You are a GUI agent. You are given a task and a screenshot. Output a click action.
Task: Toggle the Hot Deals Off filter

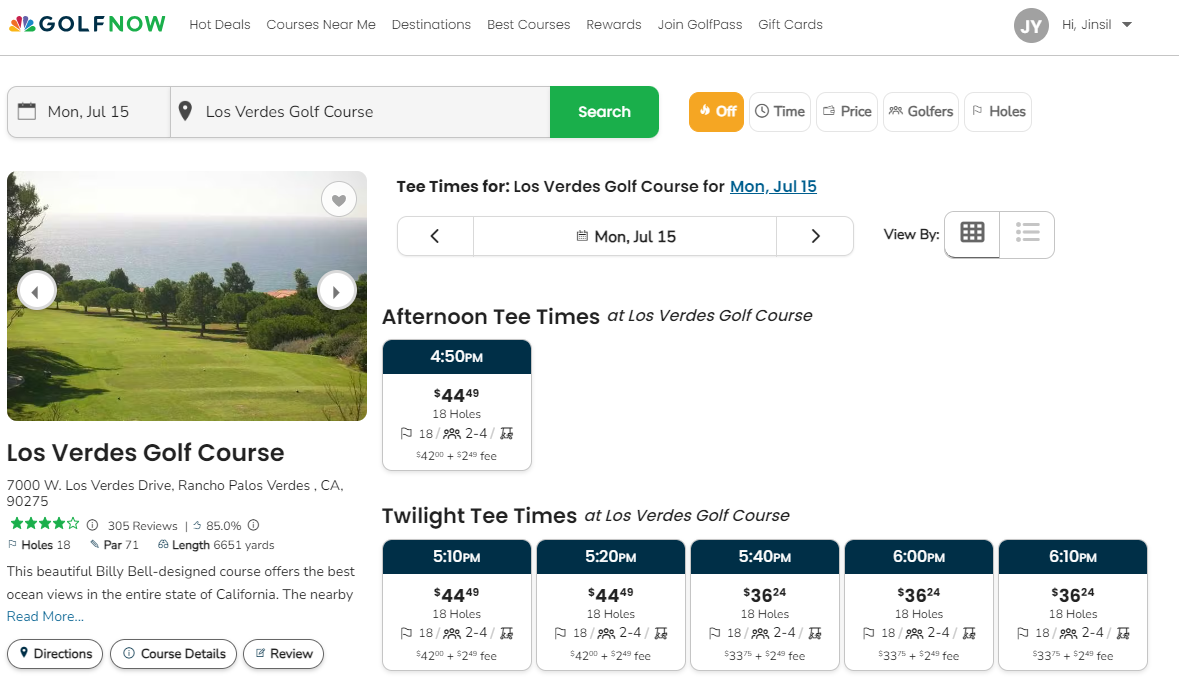[x=717, y=112]
